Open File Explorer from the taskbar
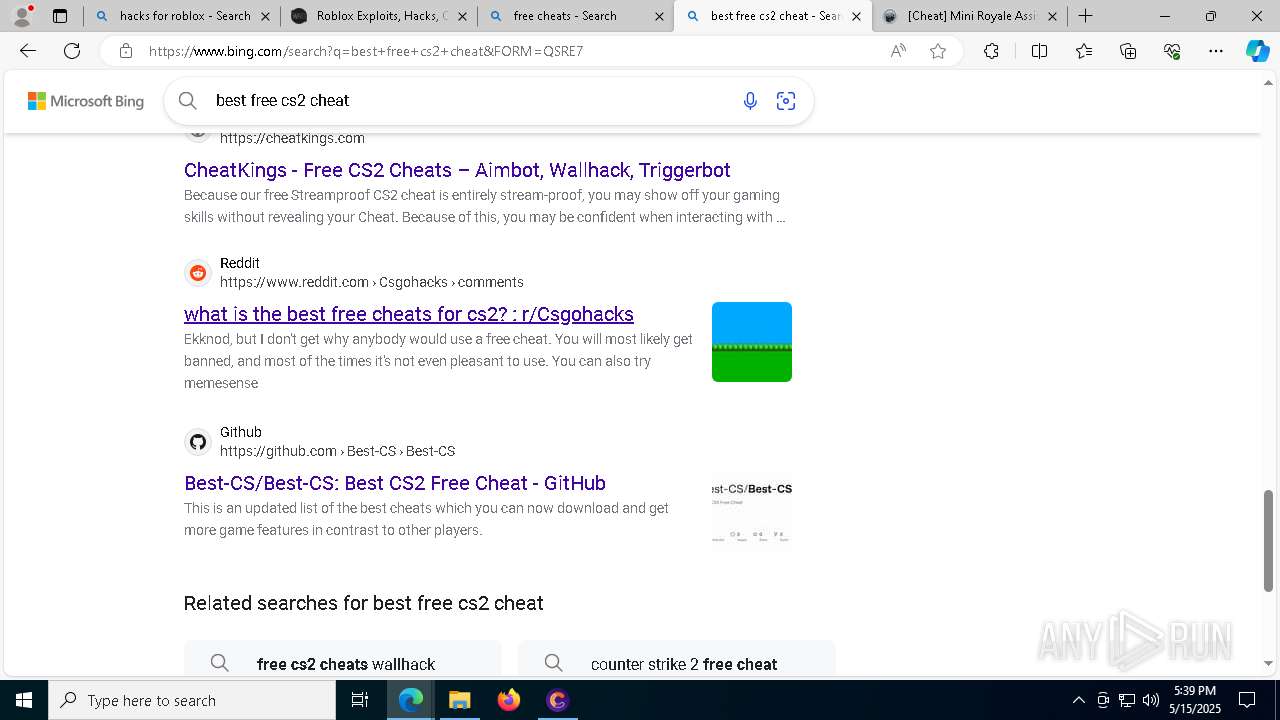The width and height of the screenshot is (1280, 720). [459, 700]
